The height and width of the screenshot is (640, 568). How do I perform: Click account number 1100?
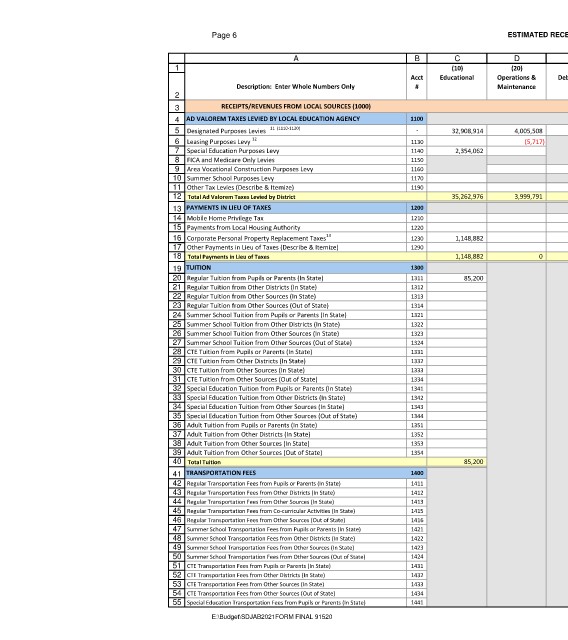click(417, 119)
